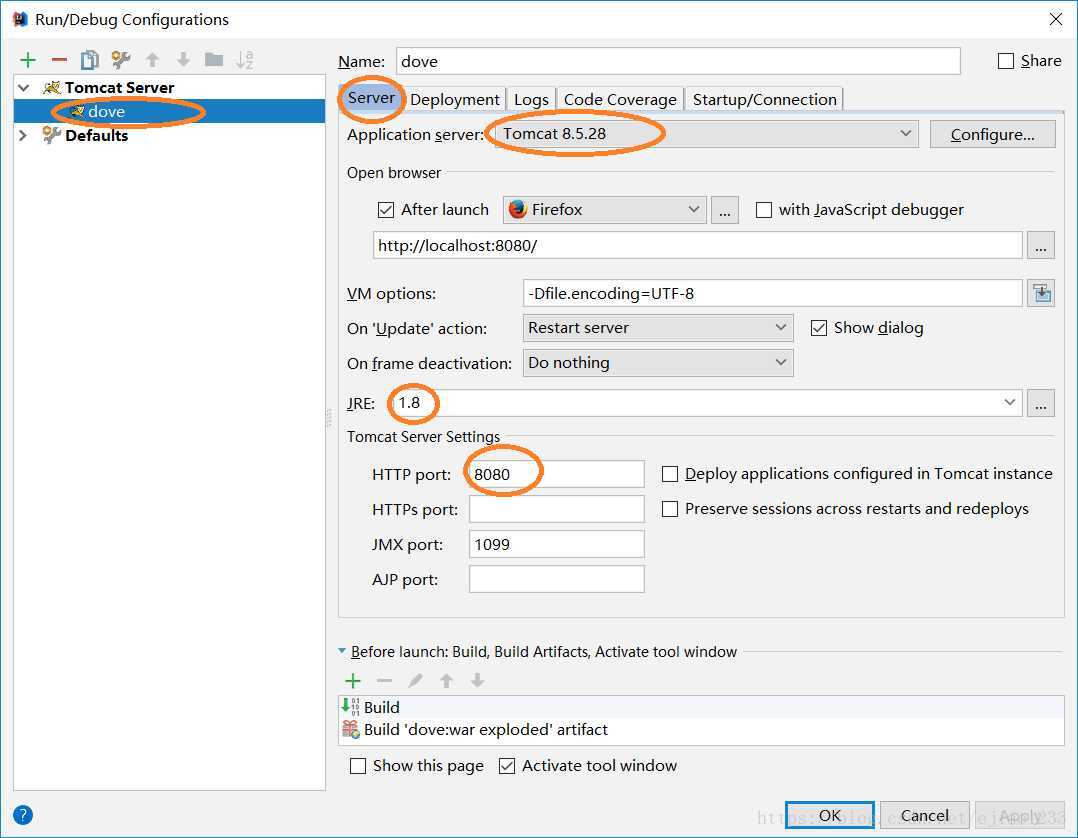Remove before-launch task minus icon
The width and height of the screenshot is (1078, 838).
(384, 681)
